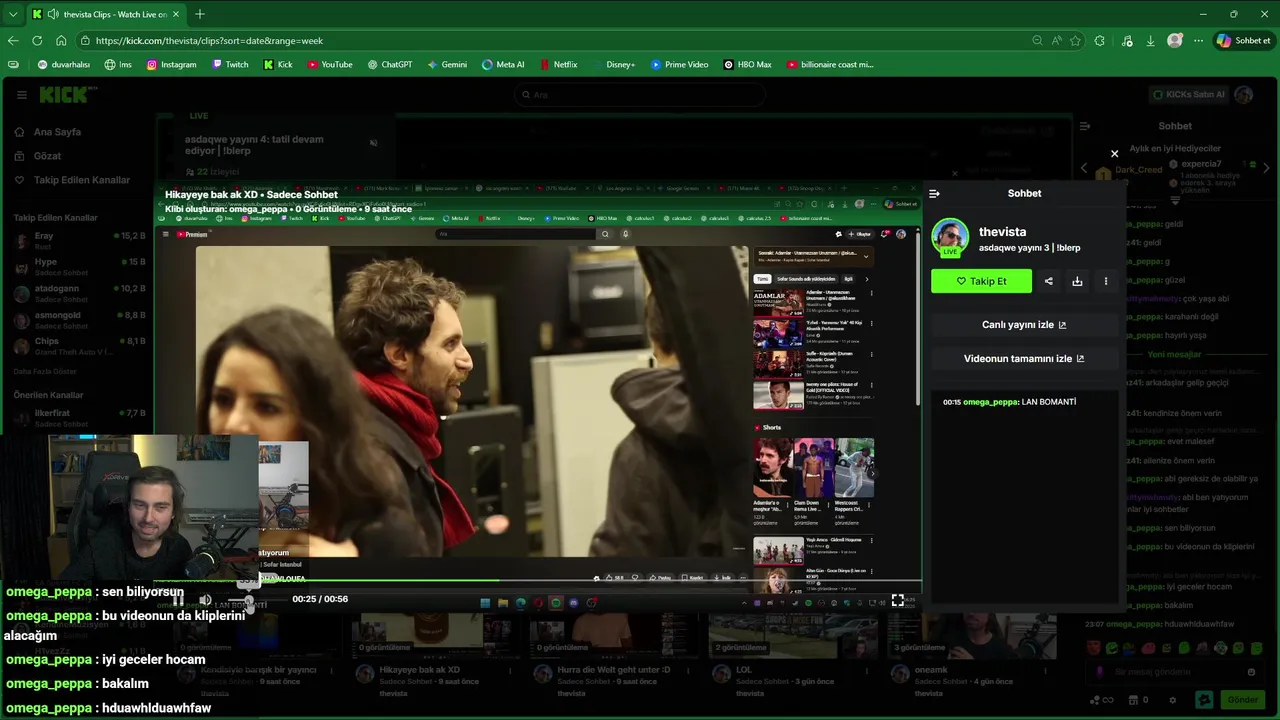Screen dimensions: 1280x720
Task: Seek on the clip progress bar
Action: tap(538, 580)
